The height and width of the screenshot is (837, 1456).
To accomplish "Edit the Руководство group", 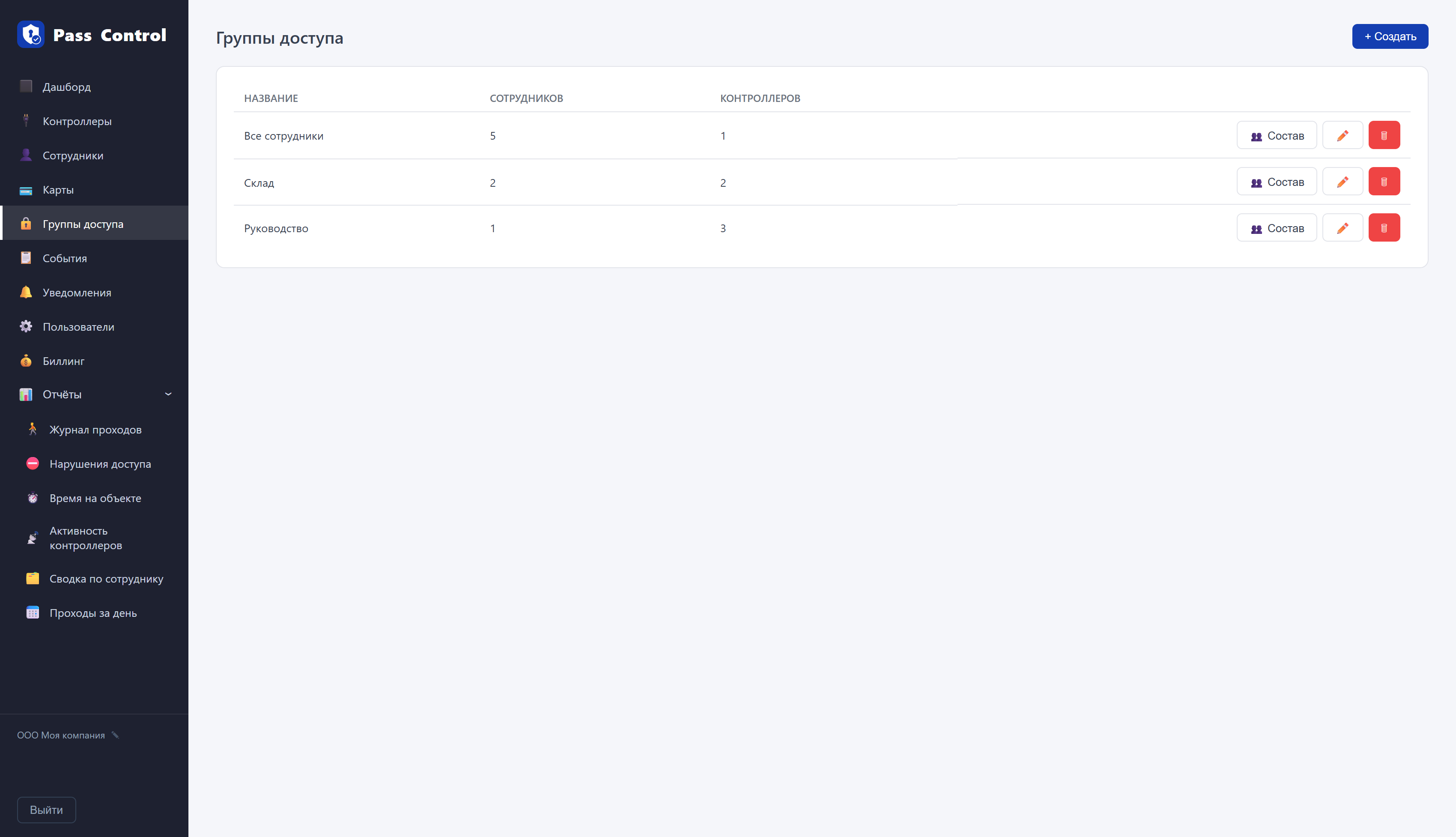I will pyautogui.click(x=1342, y=228).
